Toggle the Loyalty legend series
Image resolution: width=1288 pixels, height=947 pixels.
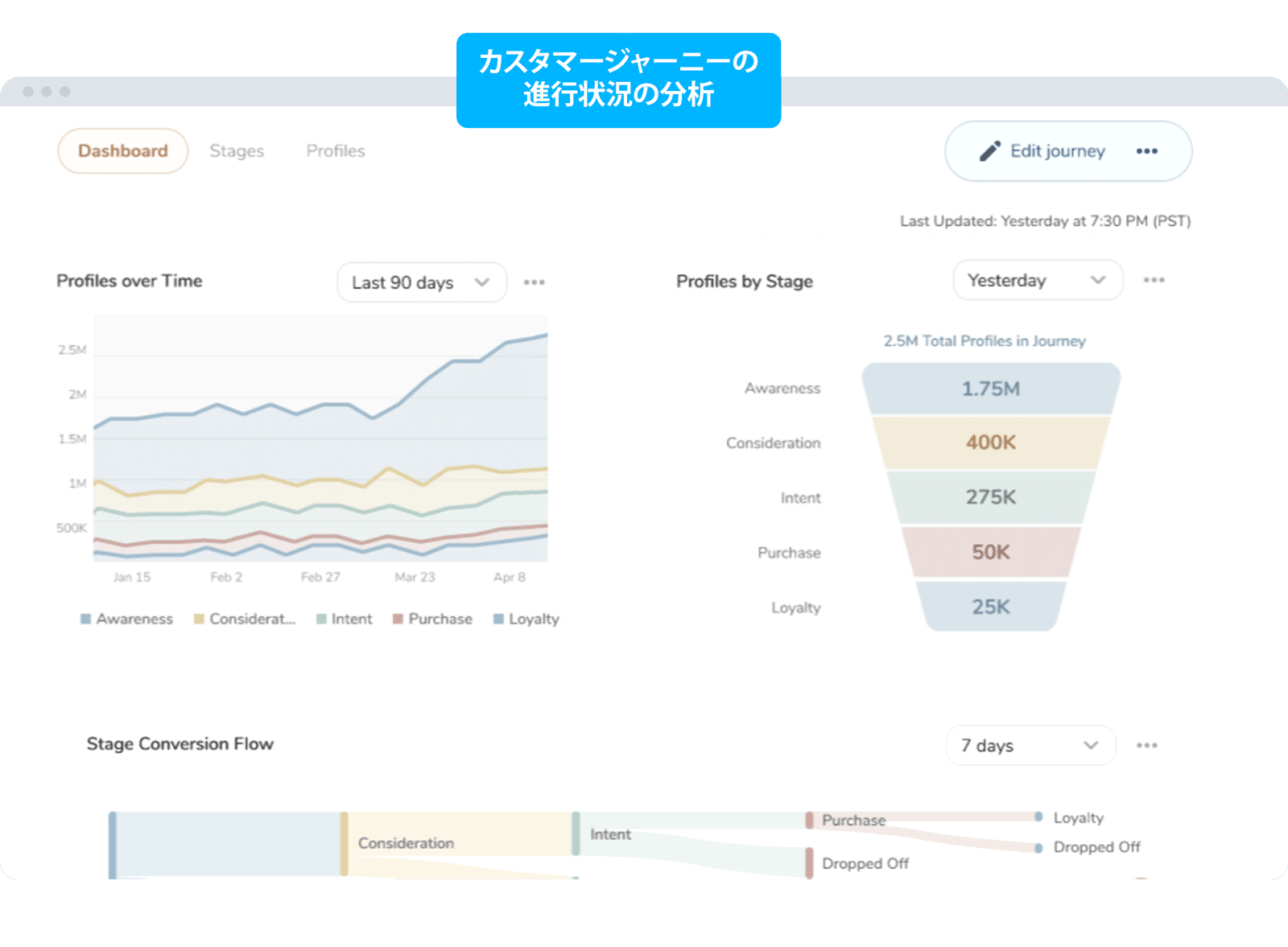coord(526,619)
